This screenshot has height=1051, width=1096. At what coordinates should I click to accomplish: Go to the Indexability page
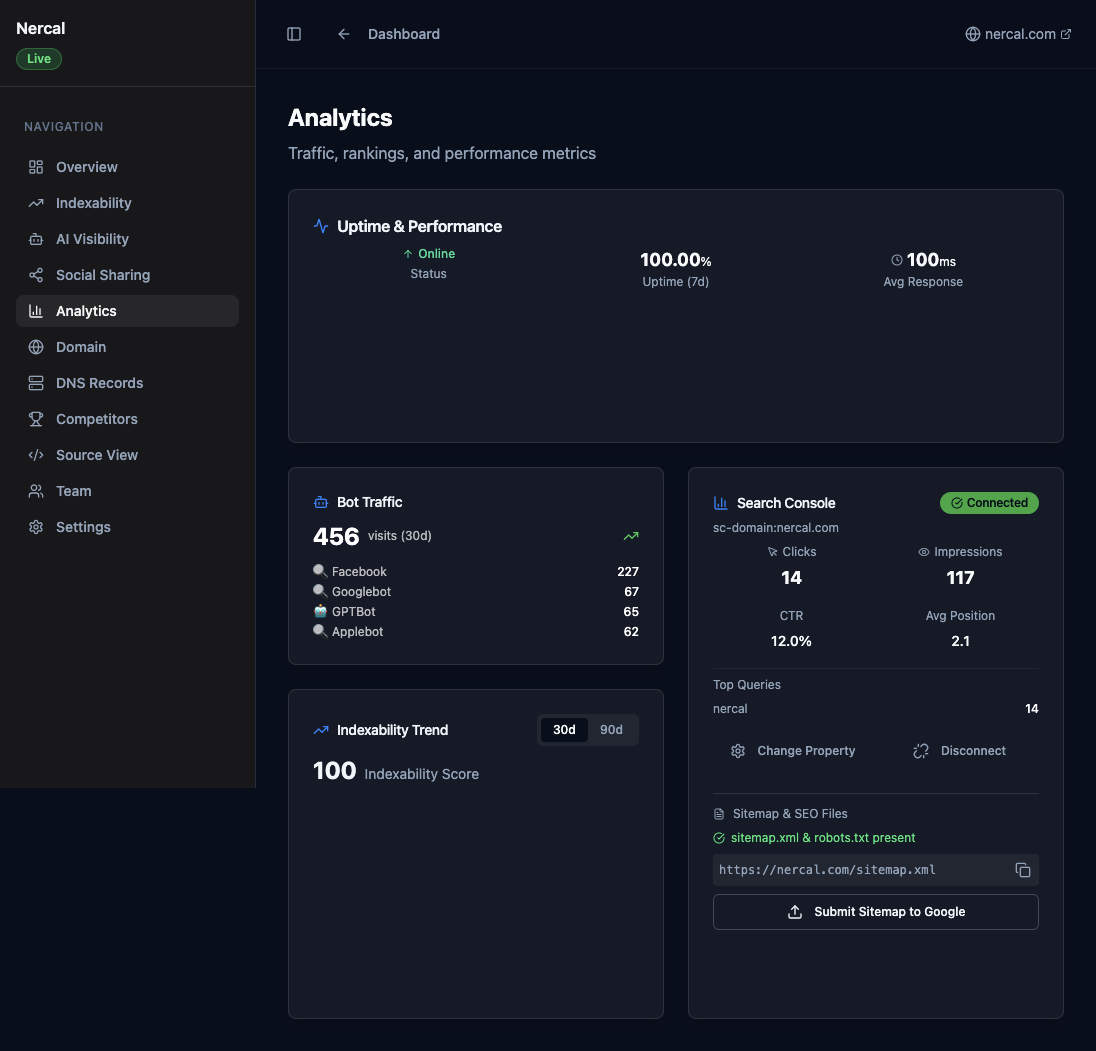tap(127, 203)
